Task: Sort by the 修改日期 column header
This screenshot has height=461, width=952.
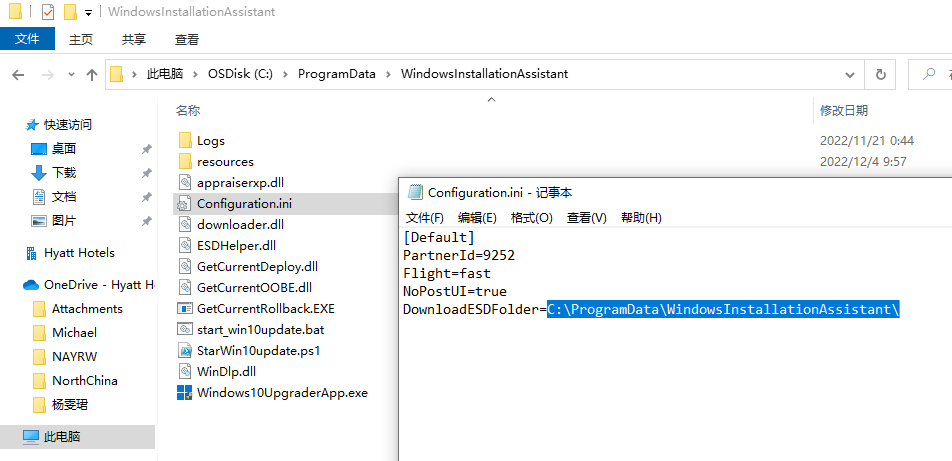Action: tap(844, 111)
